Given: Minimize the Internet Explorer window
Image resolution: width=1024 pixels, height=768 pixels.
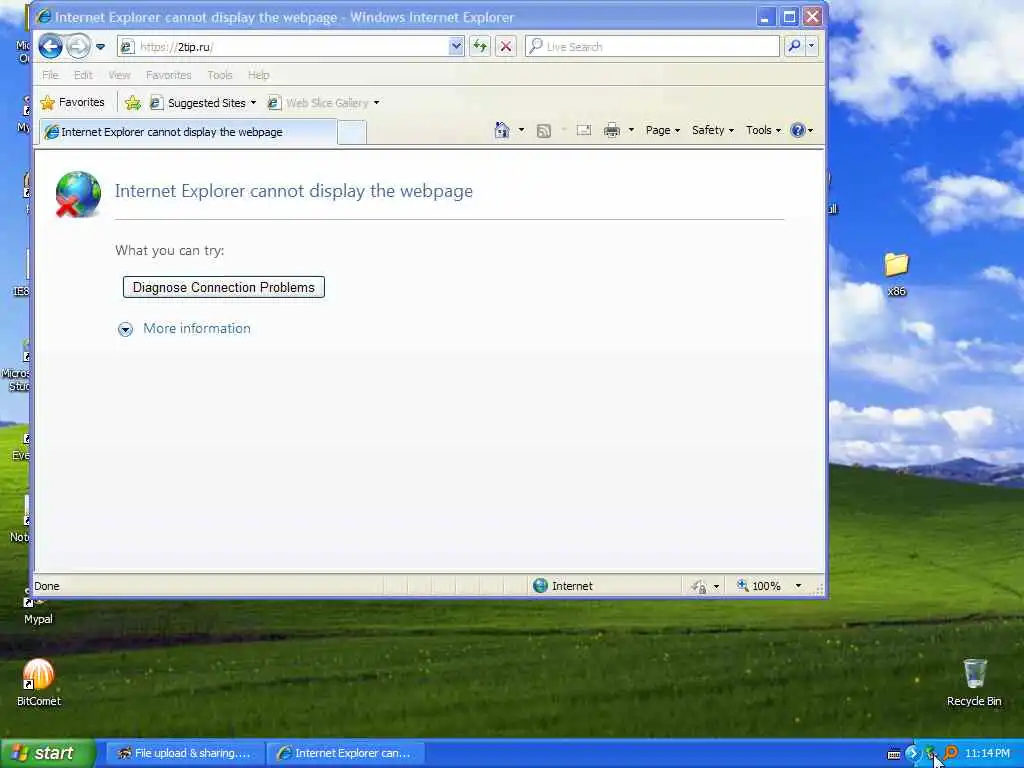Looking at the screenshot, I should (x=765, y=17).
